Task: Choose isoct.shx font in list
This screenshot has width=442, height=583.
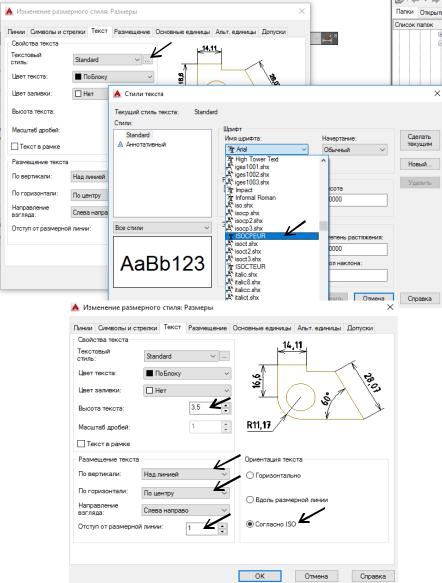Action: 272,244
